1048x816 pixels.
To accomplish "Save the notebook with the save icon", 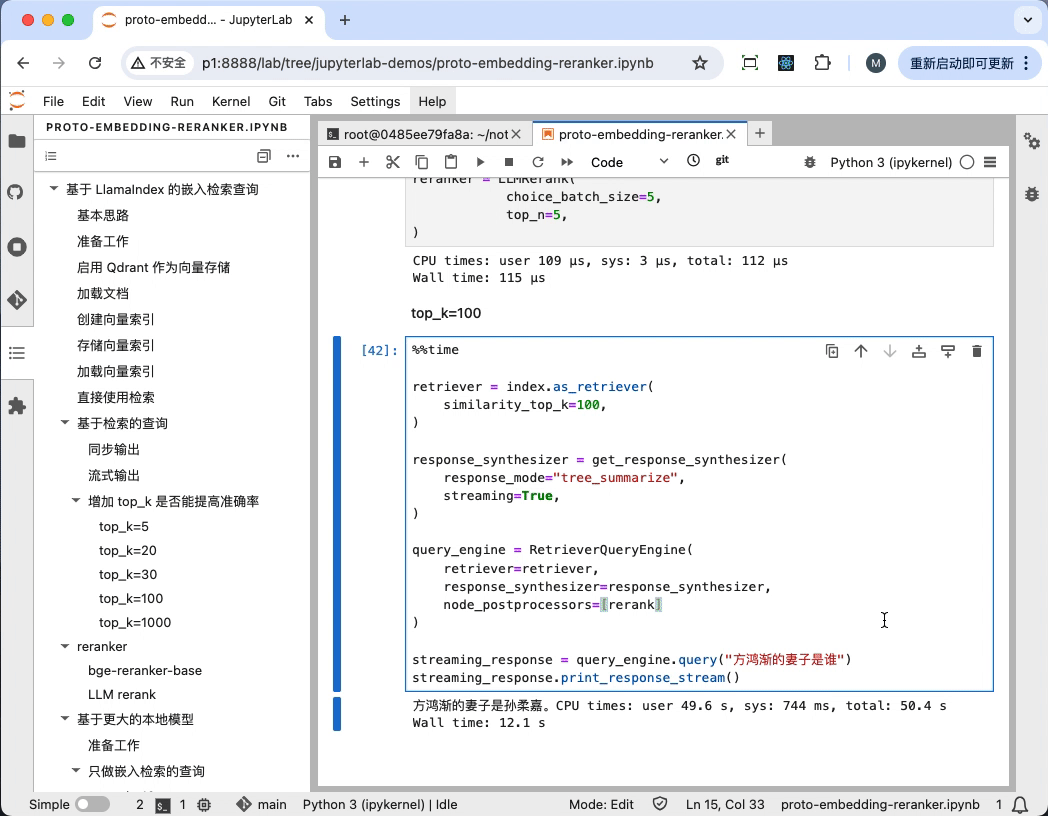I will pos(335,161).
